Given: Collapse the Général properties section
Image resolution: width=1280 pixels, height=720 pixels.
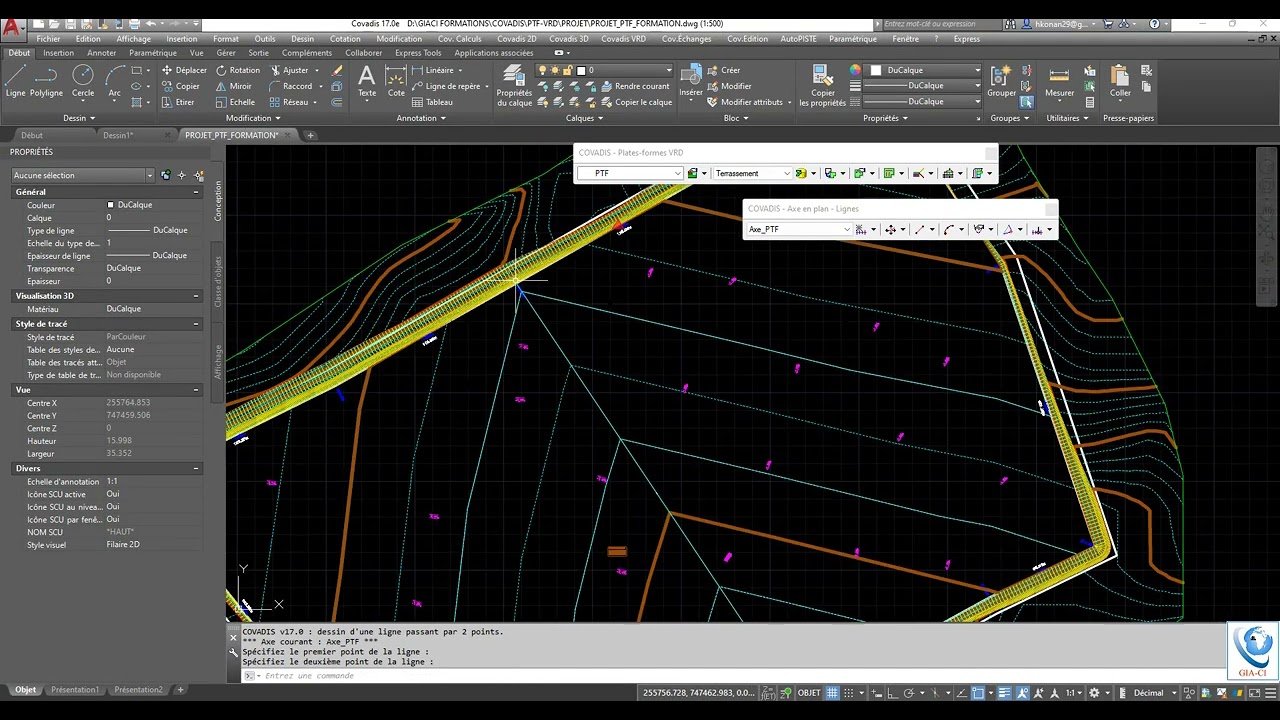Looking at the screenshot, I should coord(196,192).
